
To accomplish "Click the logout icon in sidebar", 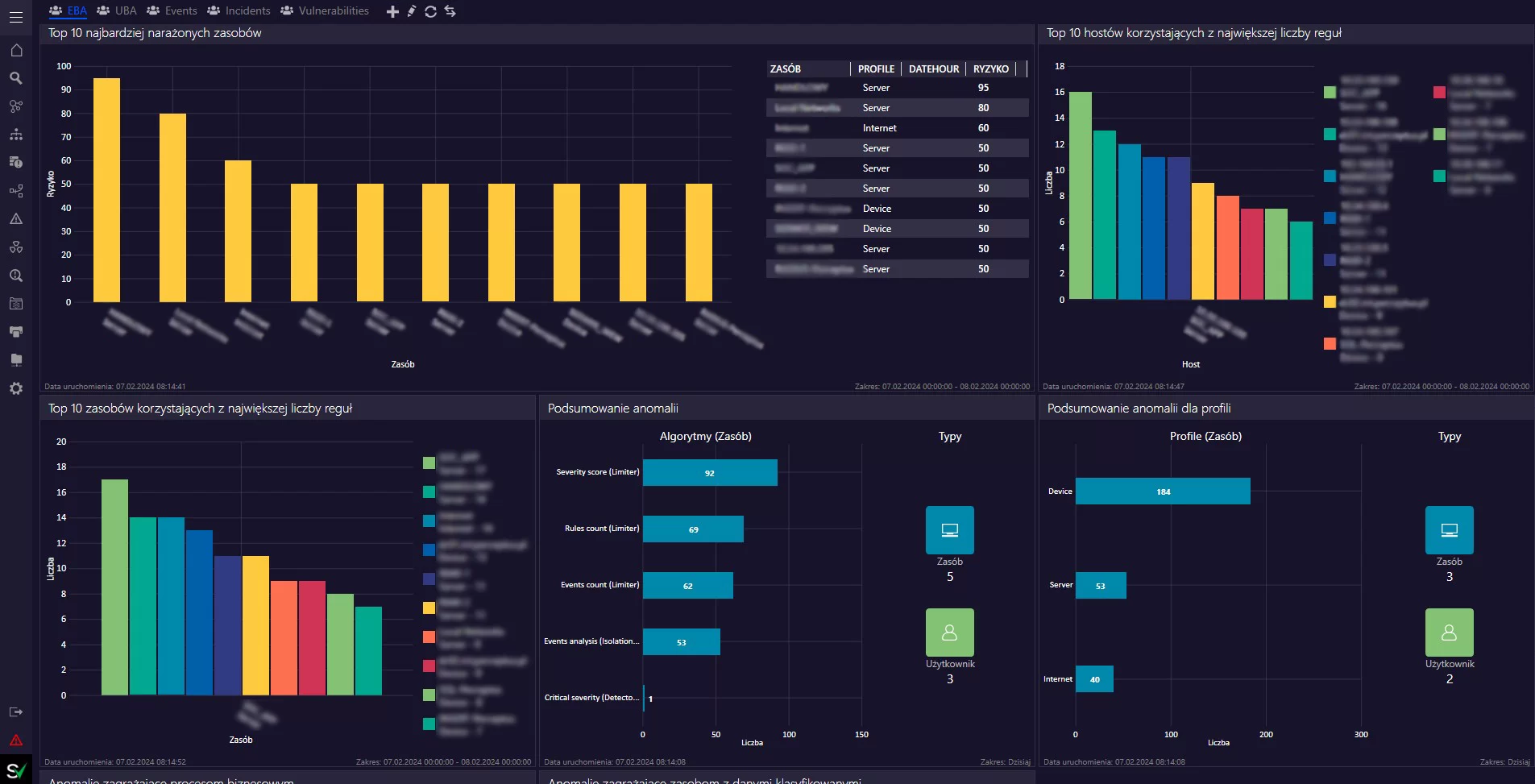I will (x=16, y=712).
